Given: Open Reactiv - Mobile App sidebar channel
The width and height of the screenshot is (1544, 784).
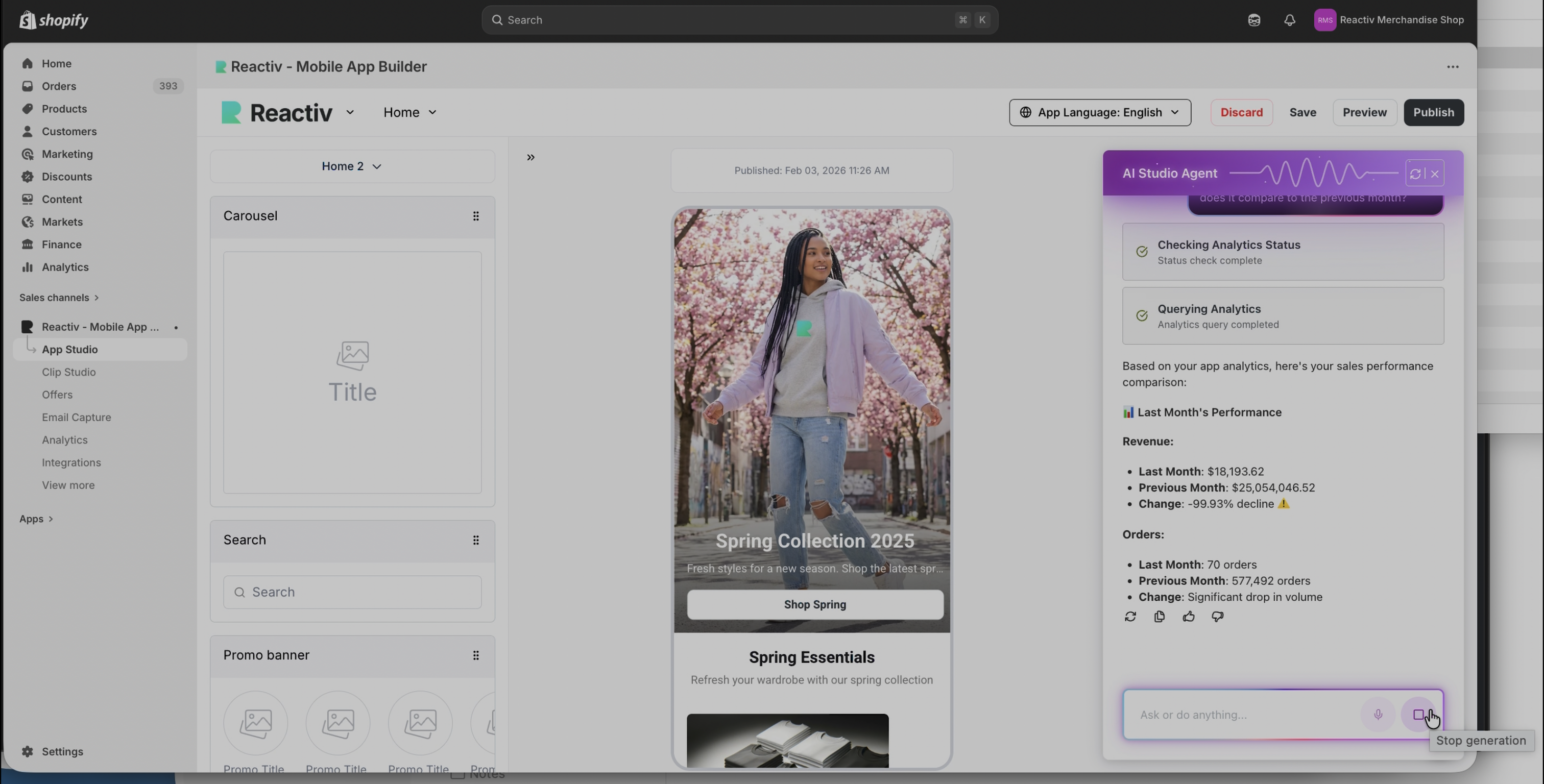Looking at the screenshot, I should [100, 327].
